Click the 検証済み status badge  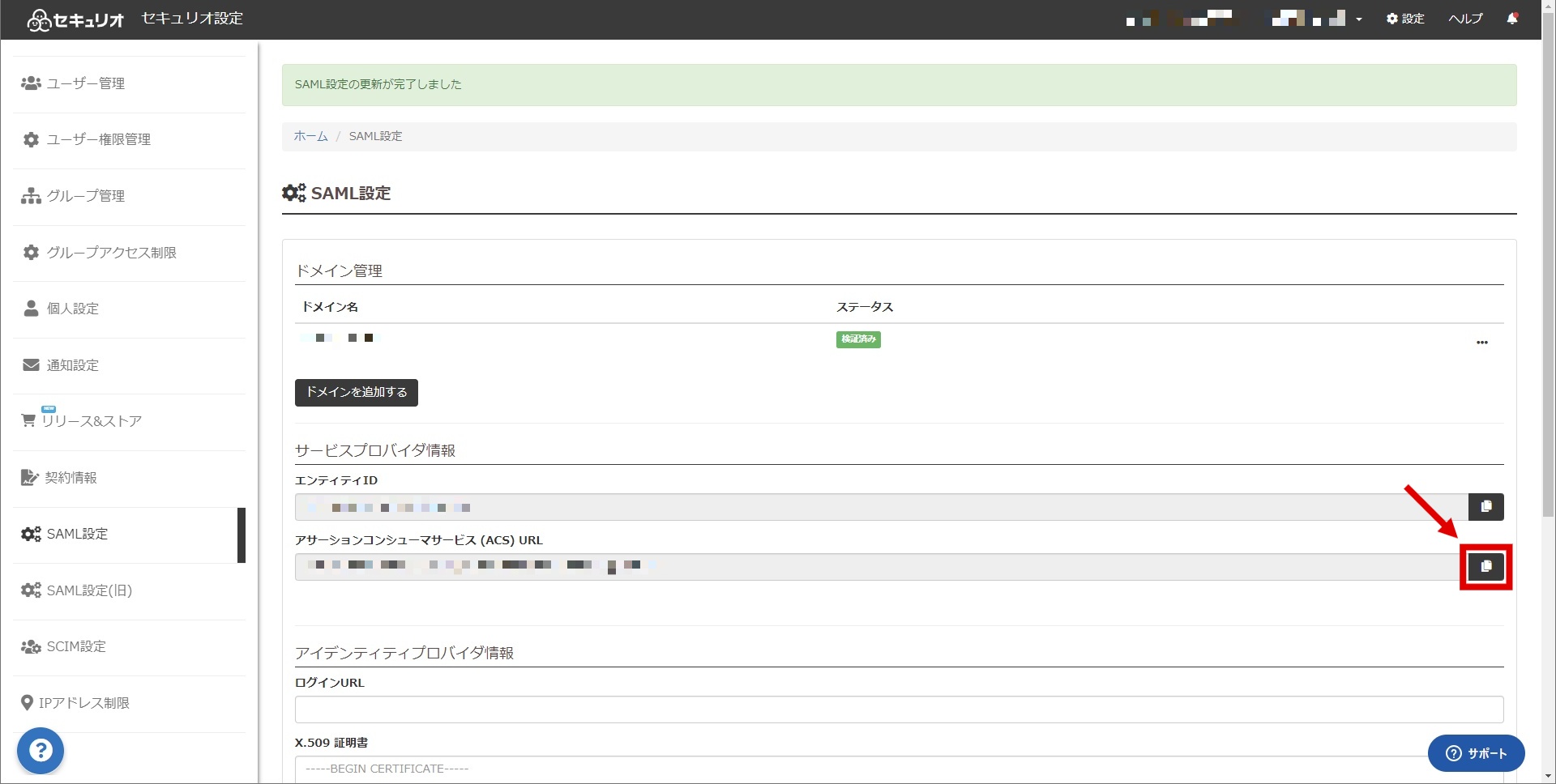pos(858,339)
